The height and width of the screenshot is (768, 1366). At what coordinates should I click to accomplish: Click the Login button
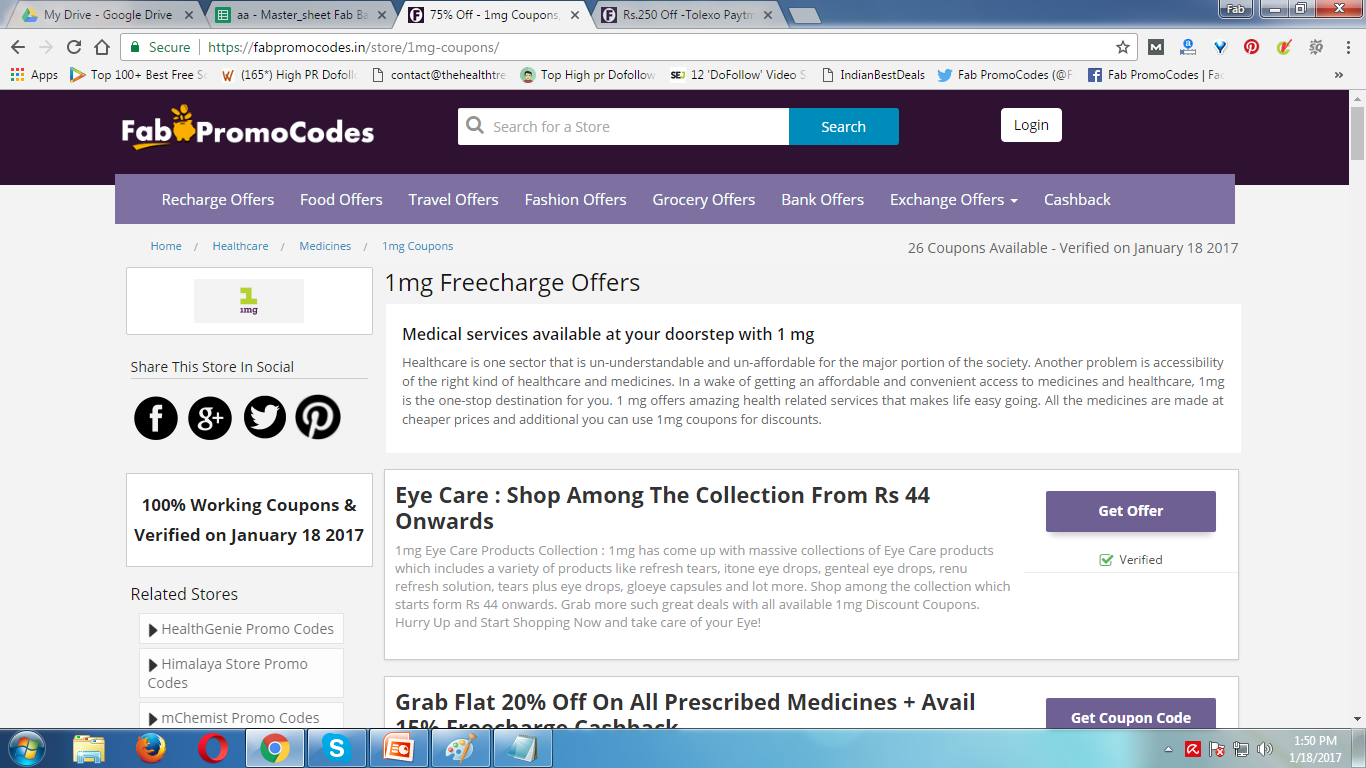(1031, 125)
